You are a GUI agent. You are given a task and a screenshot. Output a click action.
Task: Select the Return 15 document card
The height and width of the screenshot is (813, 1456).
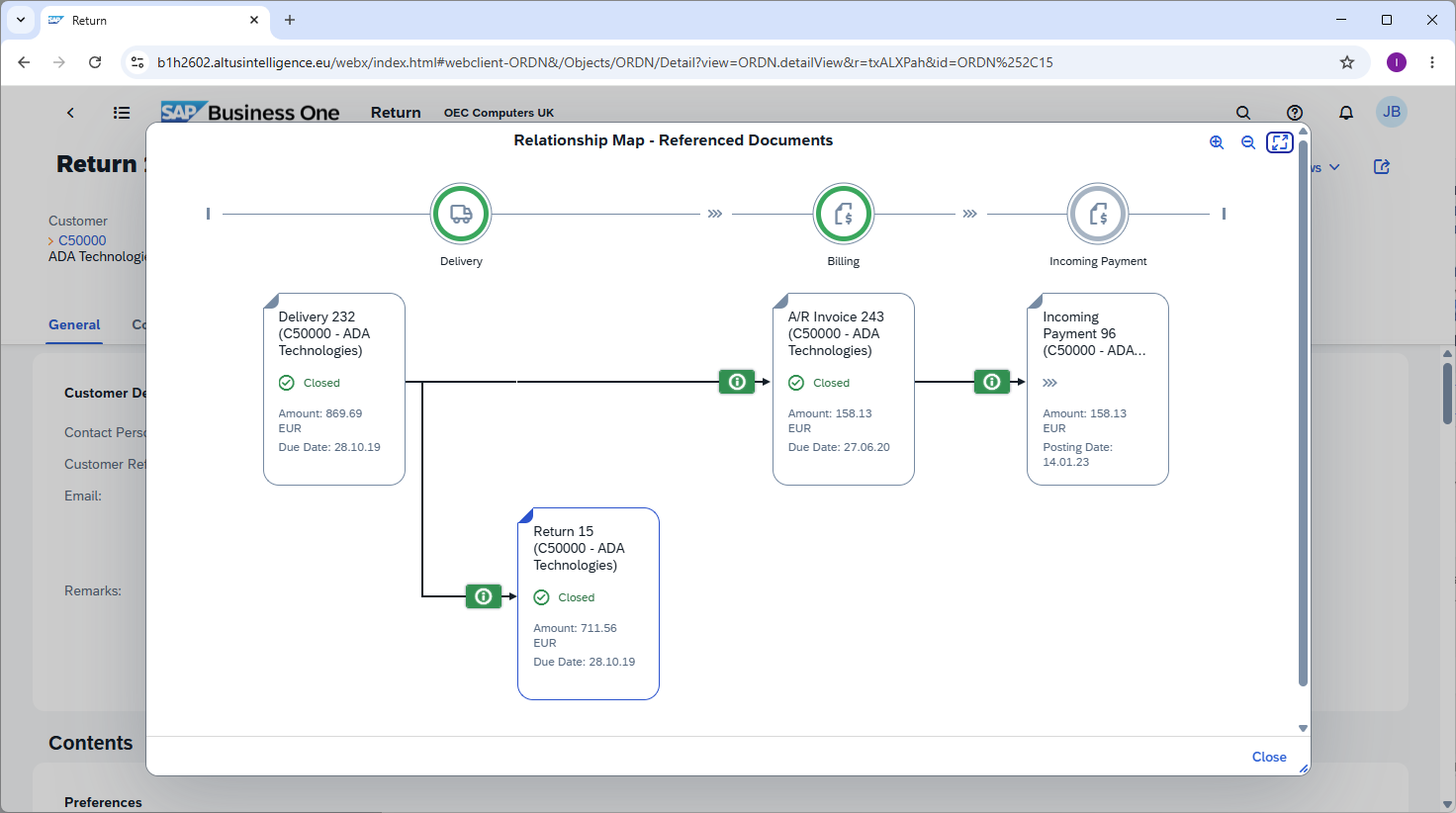click(589, 603)
